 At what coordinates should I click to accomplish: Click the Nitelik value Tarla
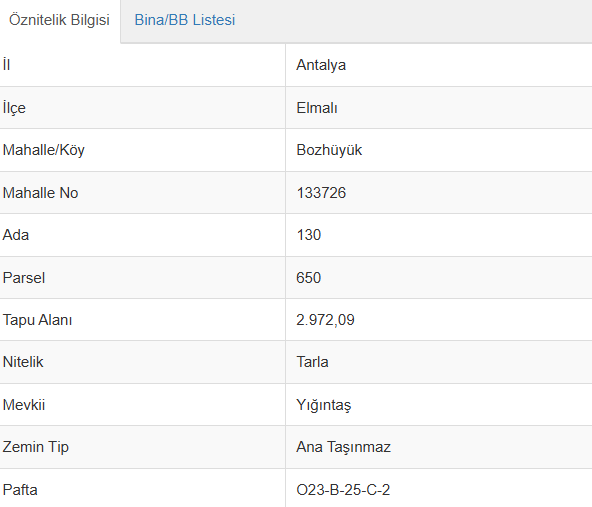[312, 362]
